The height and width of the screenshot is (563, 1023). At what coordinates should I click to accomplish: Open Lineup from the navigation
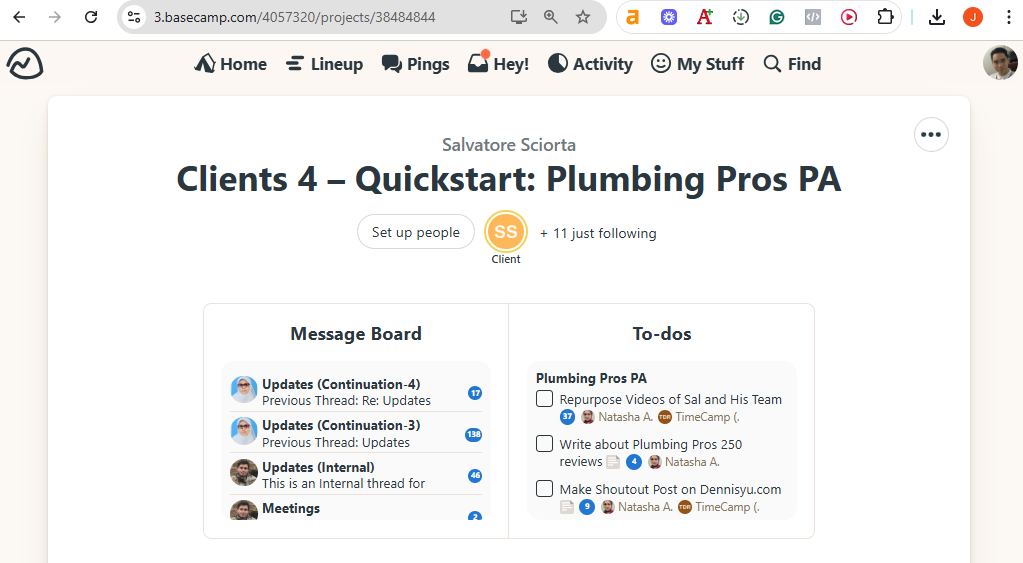324,64
